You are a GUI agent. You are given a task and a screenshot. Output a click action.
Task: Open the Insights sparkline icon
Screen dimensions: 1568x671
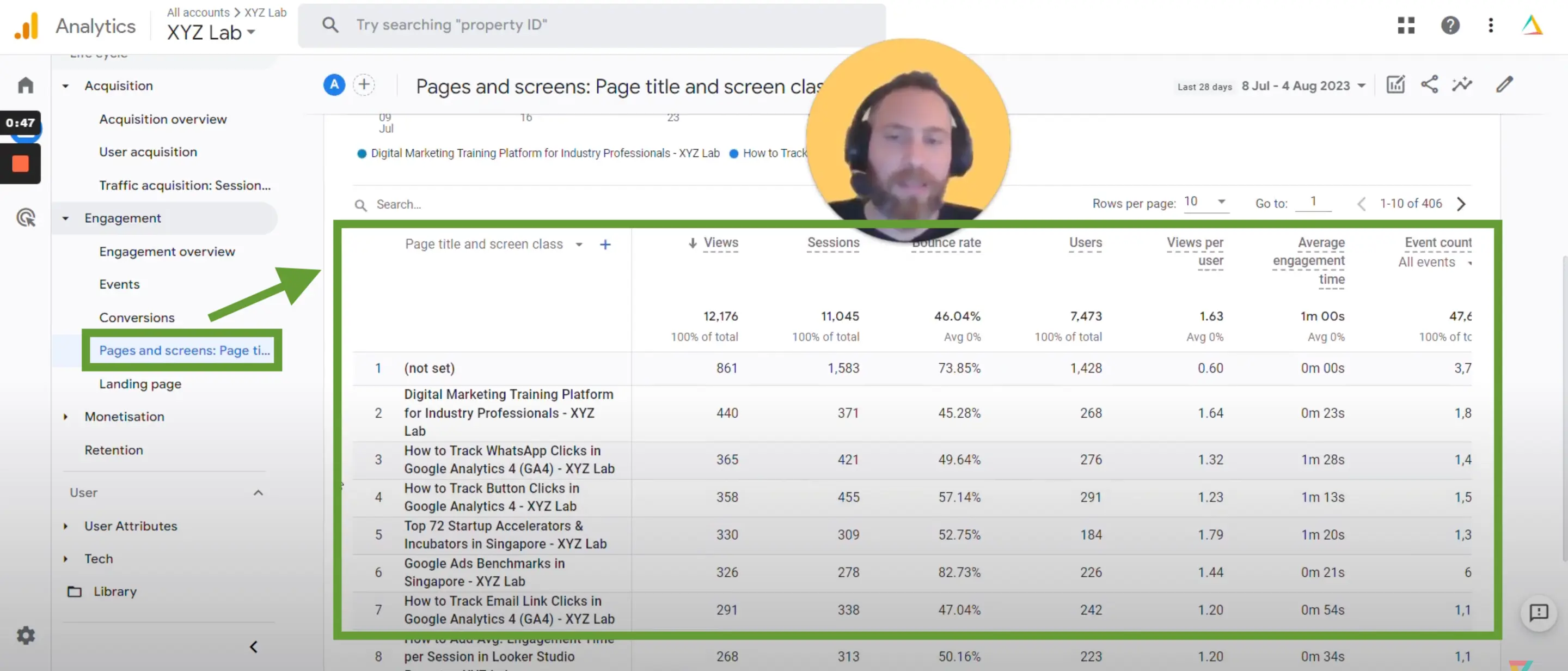(1462, 84)
